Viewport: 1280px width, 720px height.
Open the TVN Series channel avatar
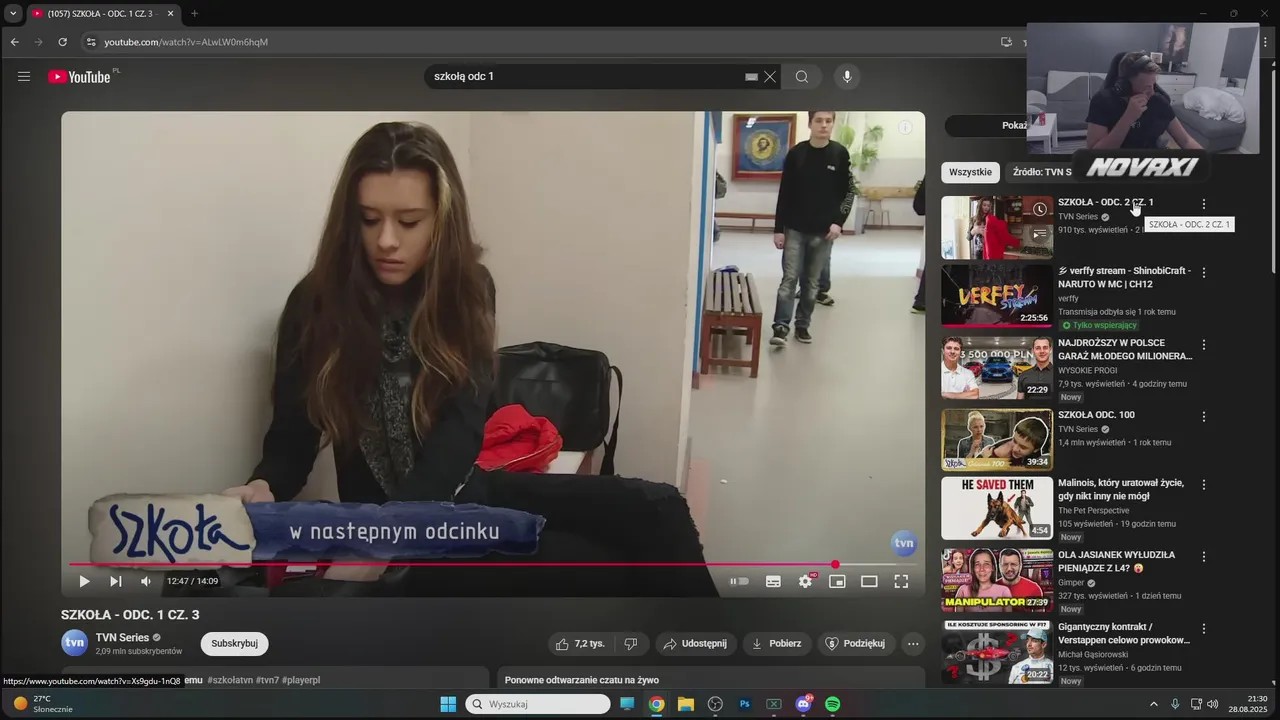pyautogui.click(x=75, y=643)
